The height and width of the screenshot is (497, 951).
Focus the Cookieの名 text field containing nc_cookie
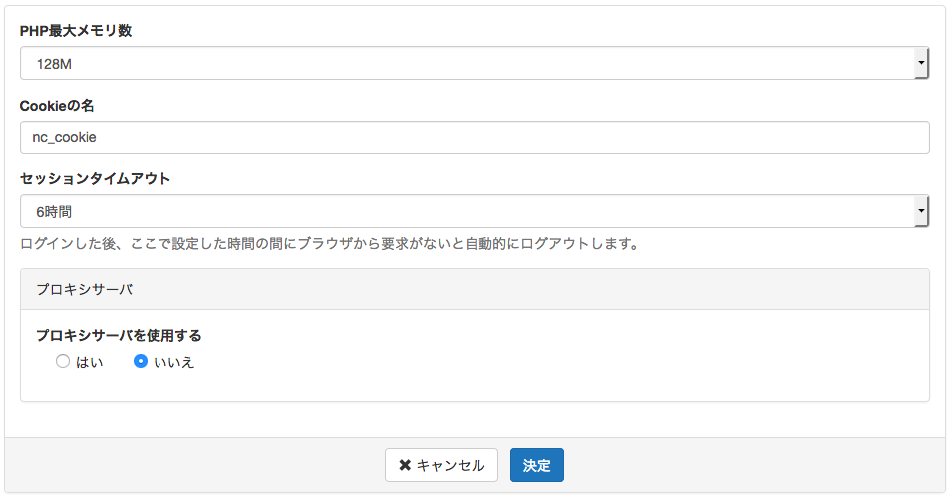[474, 138]
